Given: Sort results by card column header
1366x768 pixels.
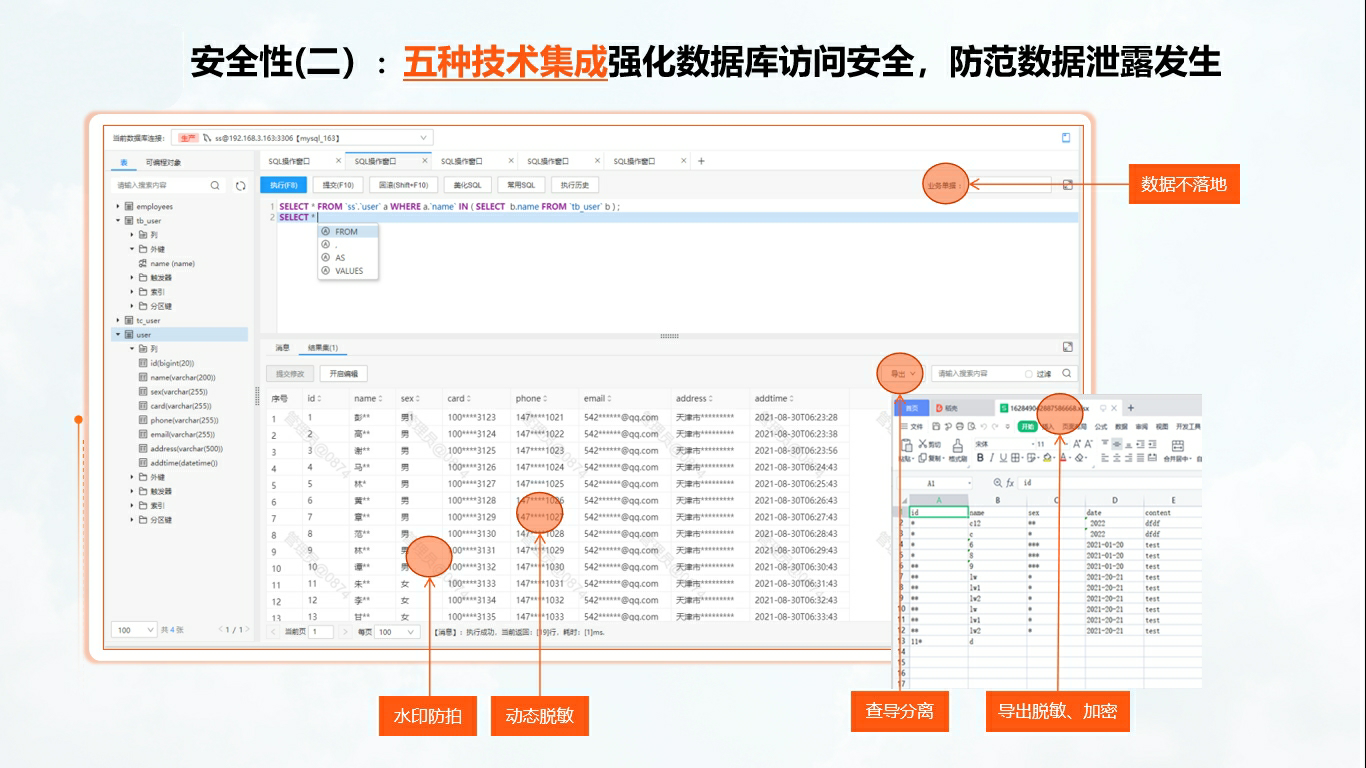Looking at the screenshot, I should pos(458,399).
